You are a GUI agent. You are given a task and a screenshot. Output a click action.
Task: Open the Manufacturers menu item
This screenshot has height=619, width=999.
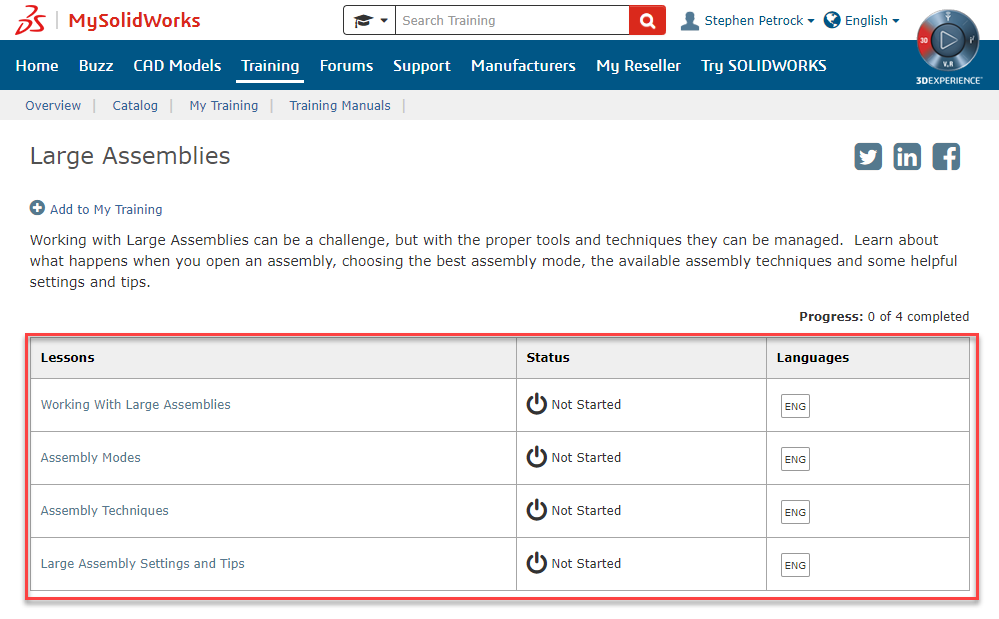coord(523,66)
